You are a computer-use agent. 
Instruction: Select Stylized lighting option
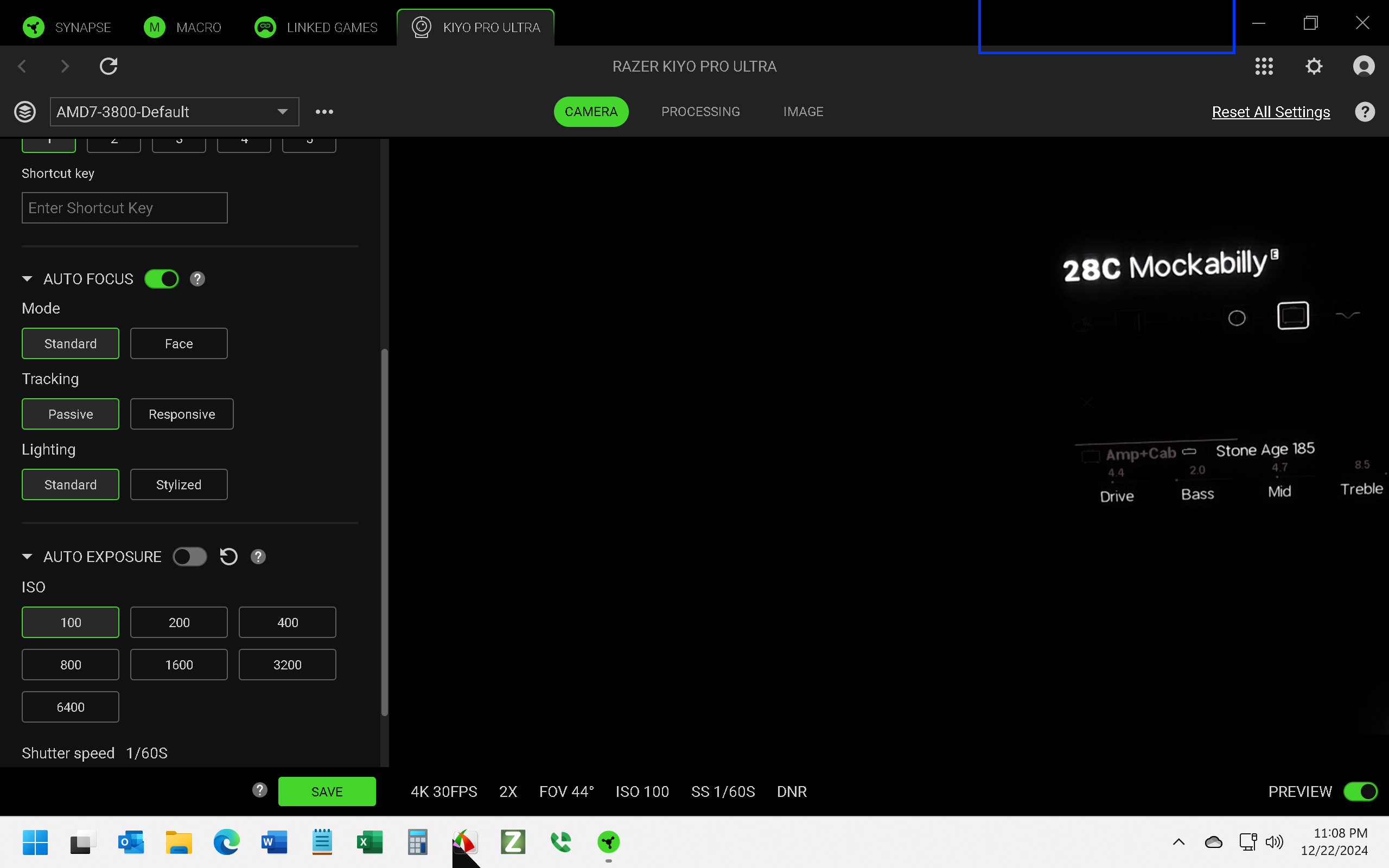(179, 484)
